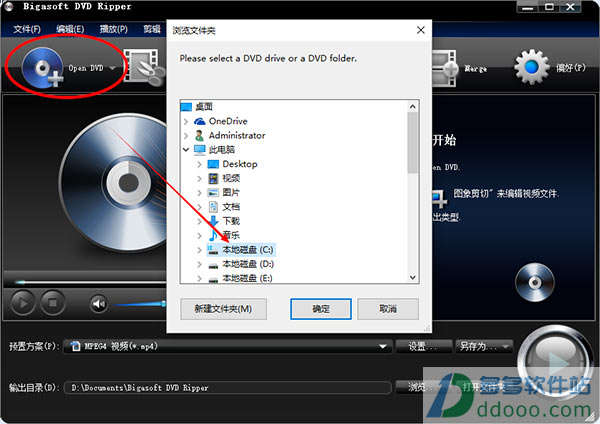Viewport: 600px width, 424px height.
Task: Open the dropdown arrow beside Open DVD
Action: tap(112, 68)
